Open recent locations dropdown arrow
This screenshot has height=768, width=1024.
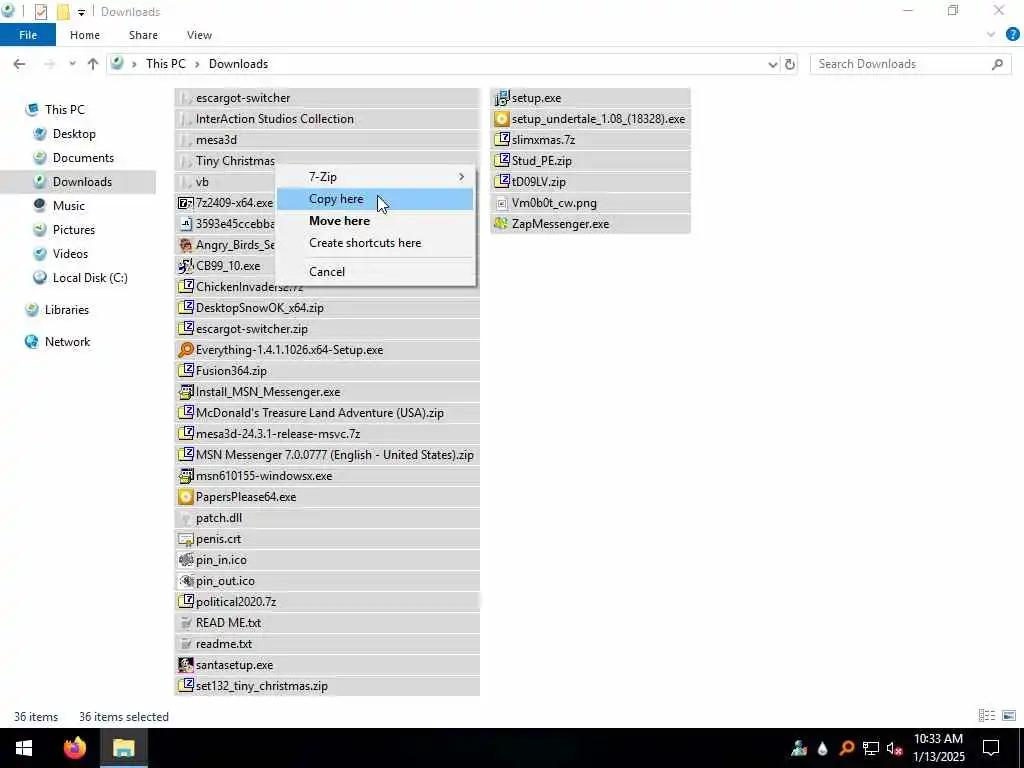[72, 64]
